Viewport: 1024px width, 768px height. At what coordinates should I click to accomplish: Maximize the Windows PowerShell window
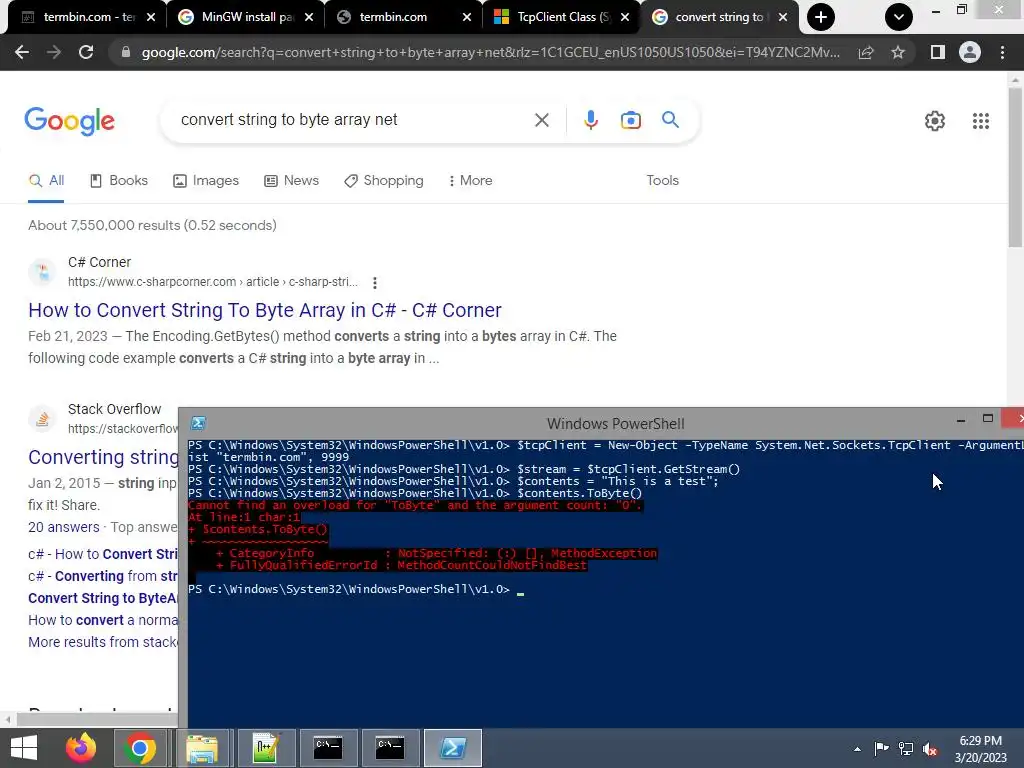coord(987,418)
